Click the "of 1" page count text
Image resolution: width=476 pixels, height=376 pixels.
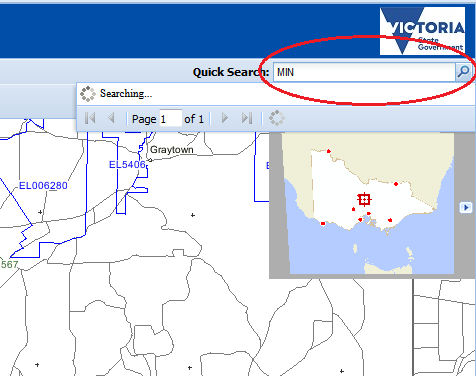[194, 119]
